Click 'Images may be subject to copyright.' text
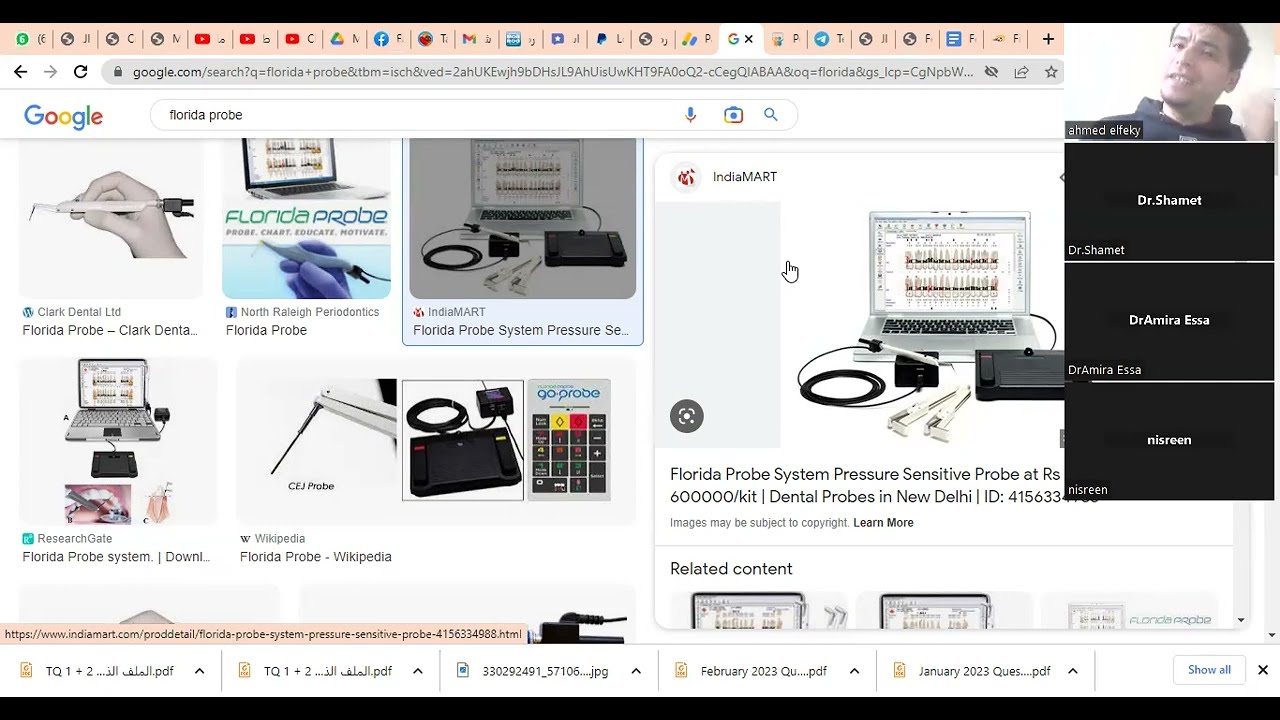This screenshot has height=720, width=1280. coord(759,523)
